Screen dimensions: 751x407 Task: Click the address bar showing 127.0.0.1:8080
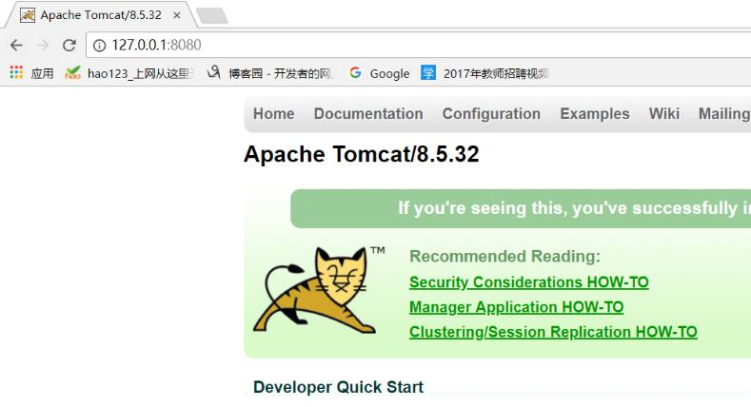(421, 45)
